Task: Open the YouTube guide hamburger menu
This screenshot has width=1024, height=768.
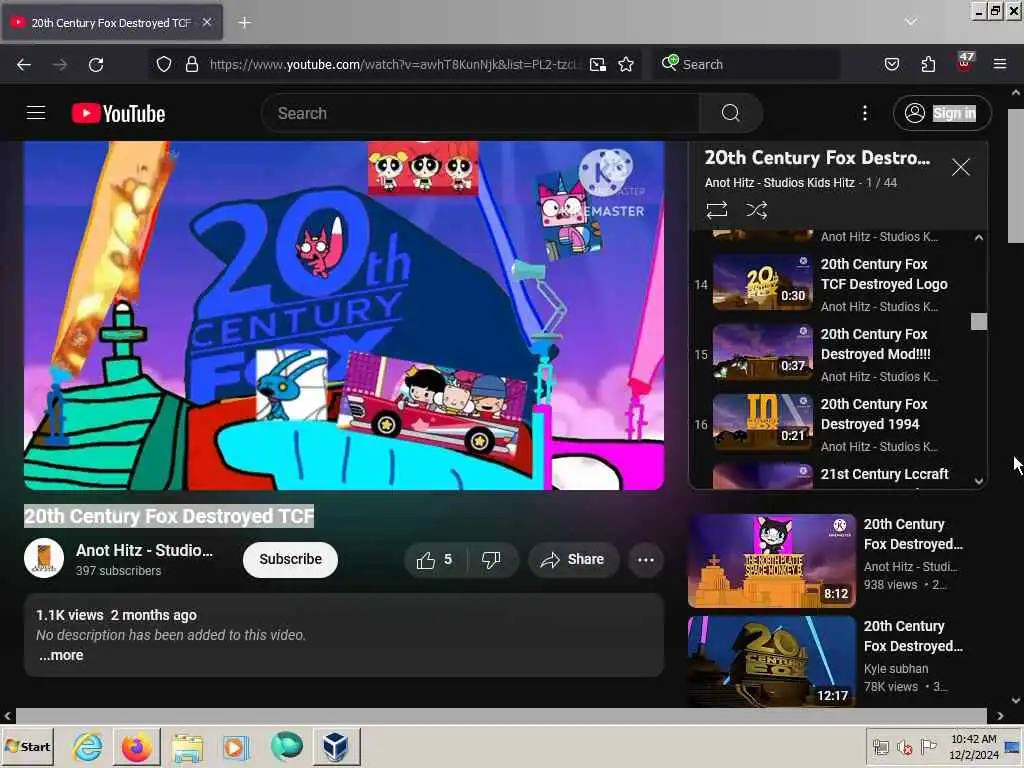Action: click(36, 113)
